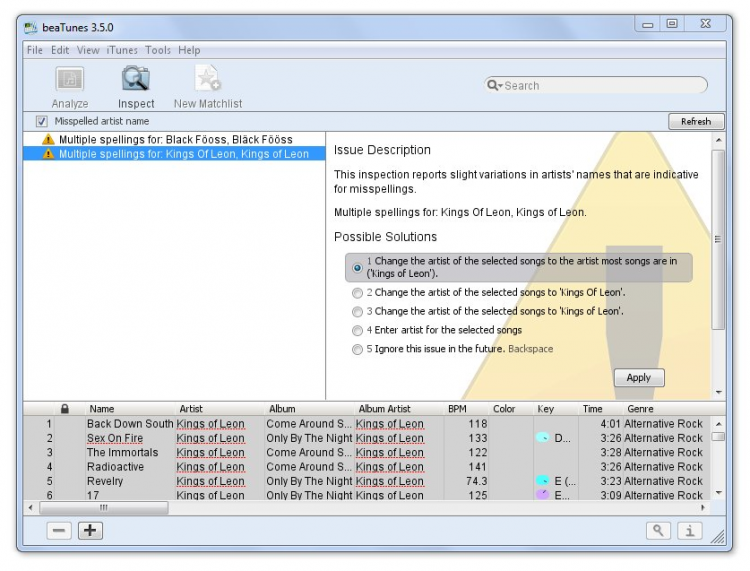
Task: Click the horizontal scrollbar thumb in song table
Action: [x=104, y=507]
